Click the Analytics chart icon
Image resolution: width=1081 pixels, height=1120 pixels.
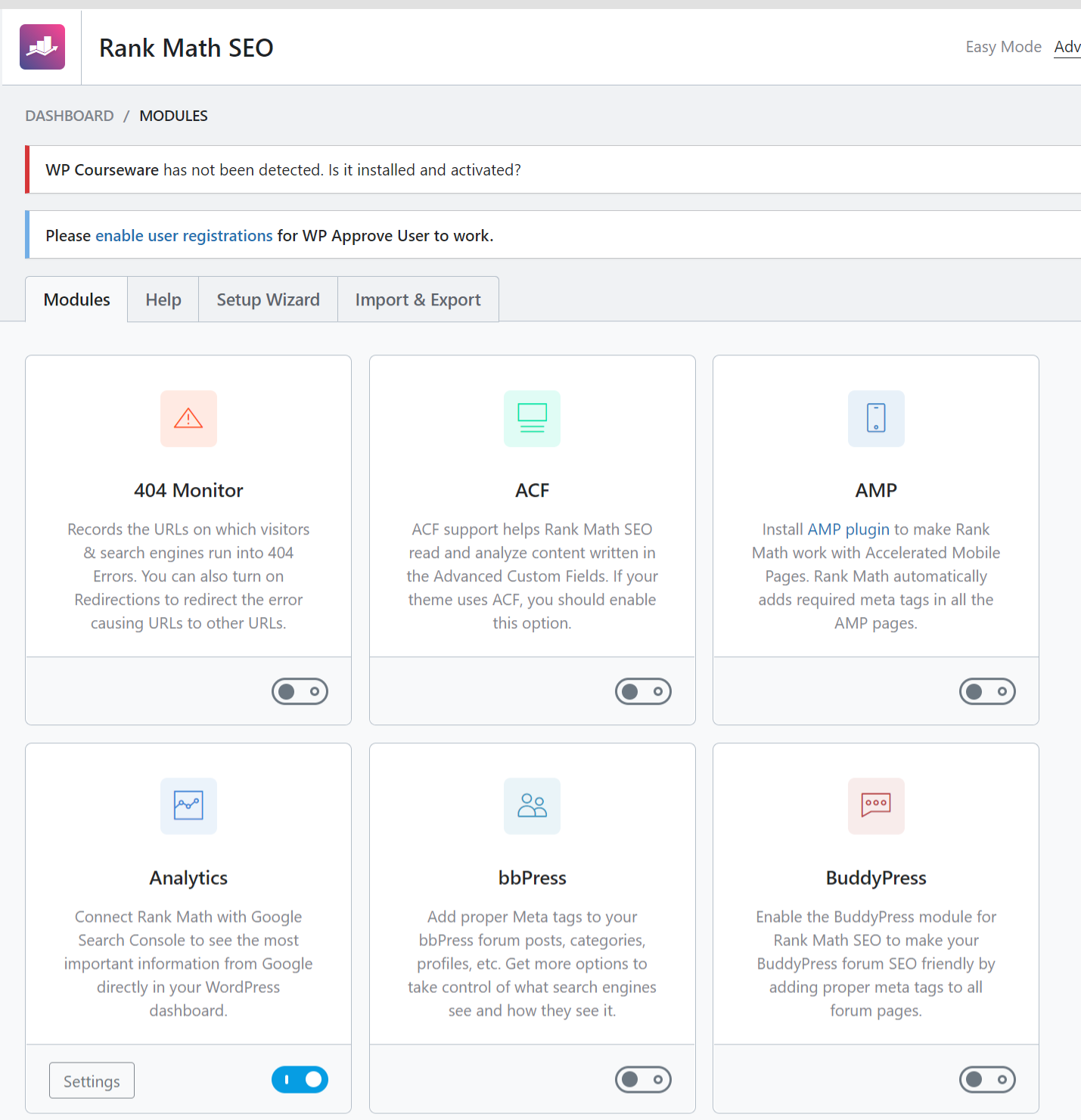pos(188,805)
